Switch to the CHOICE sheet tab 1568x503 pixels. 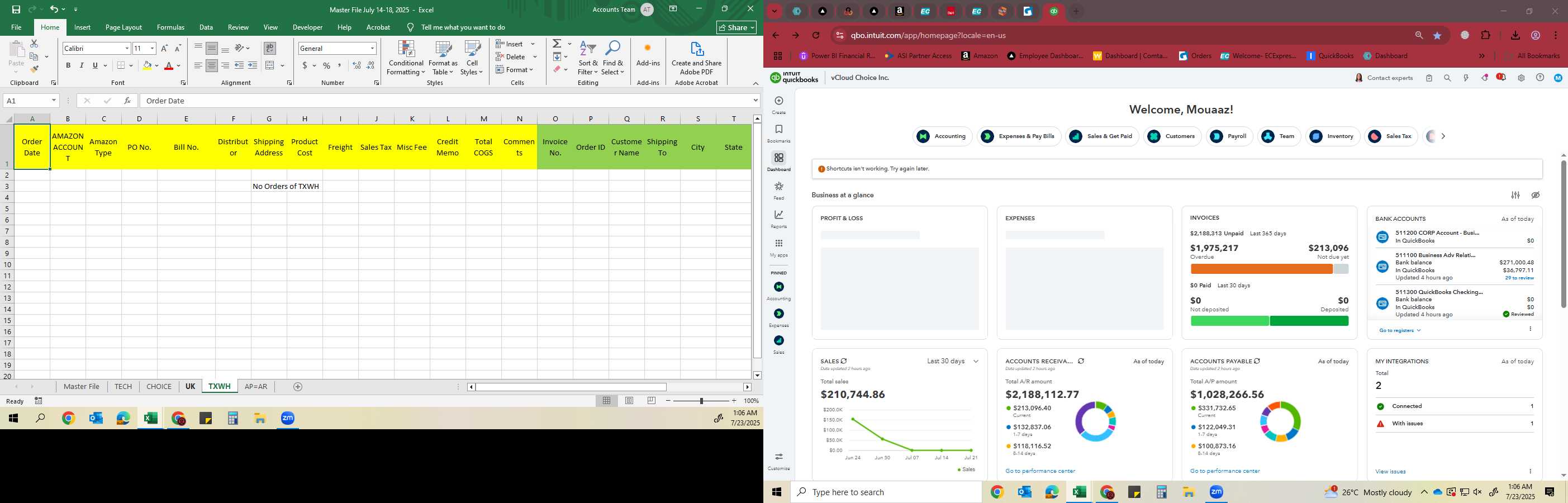click(x=159, y=387)
